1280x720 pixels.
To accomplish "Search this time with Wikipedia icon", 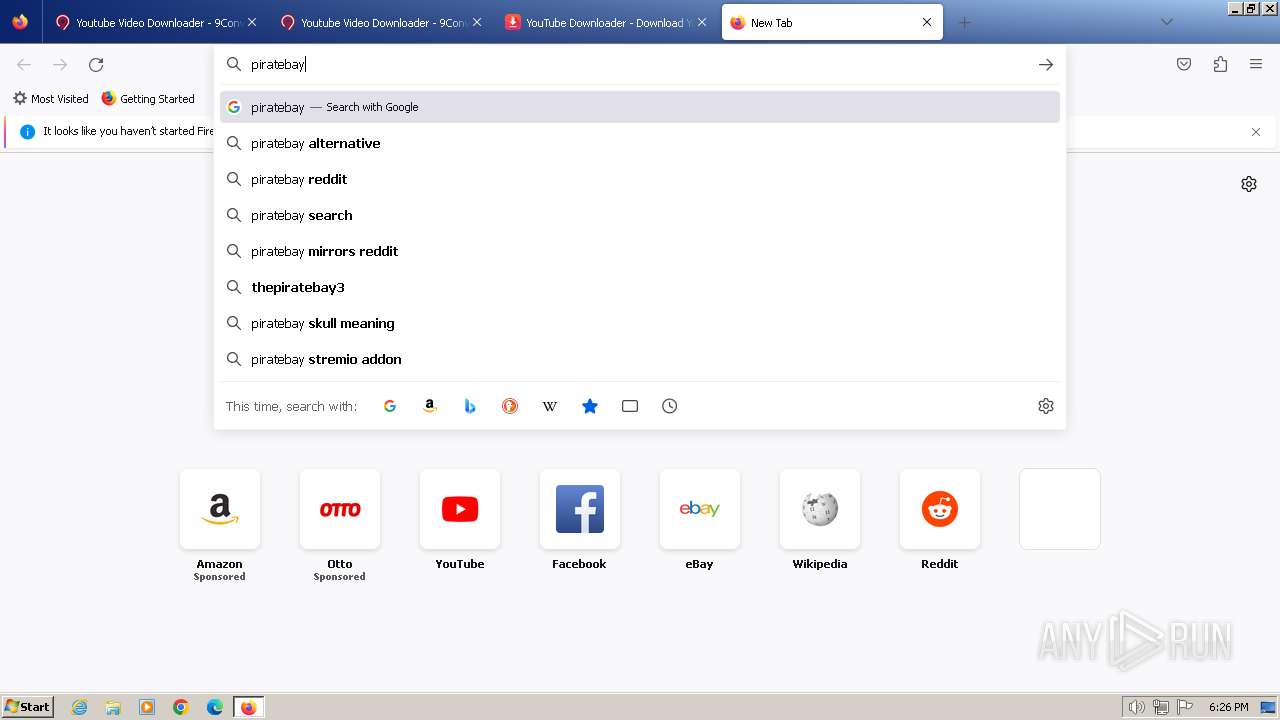I will click(550, 406).
